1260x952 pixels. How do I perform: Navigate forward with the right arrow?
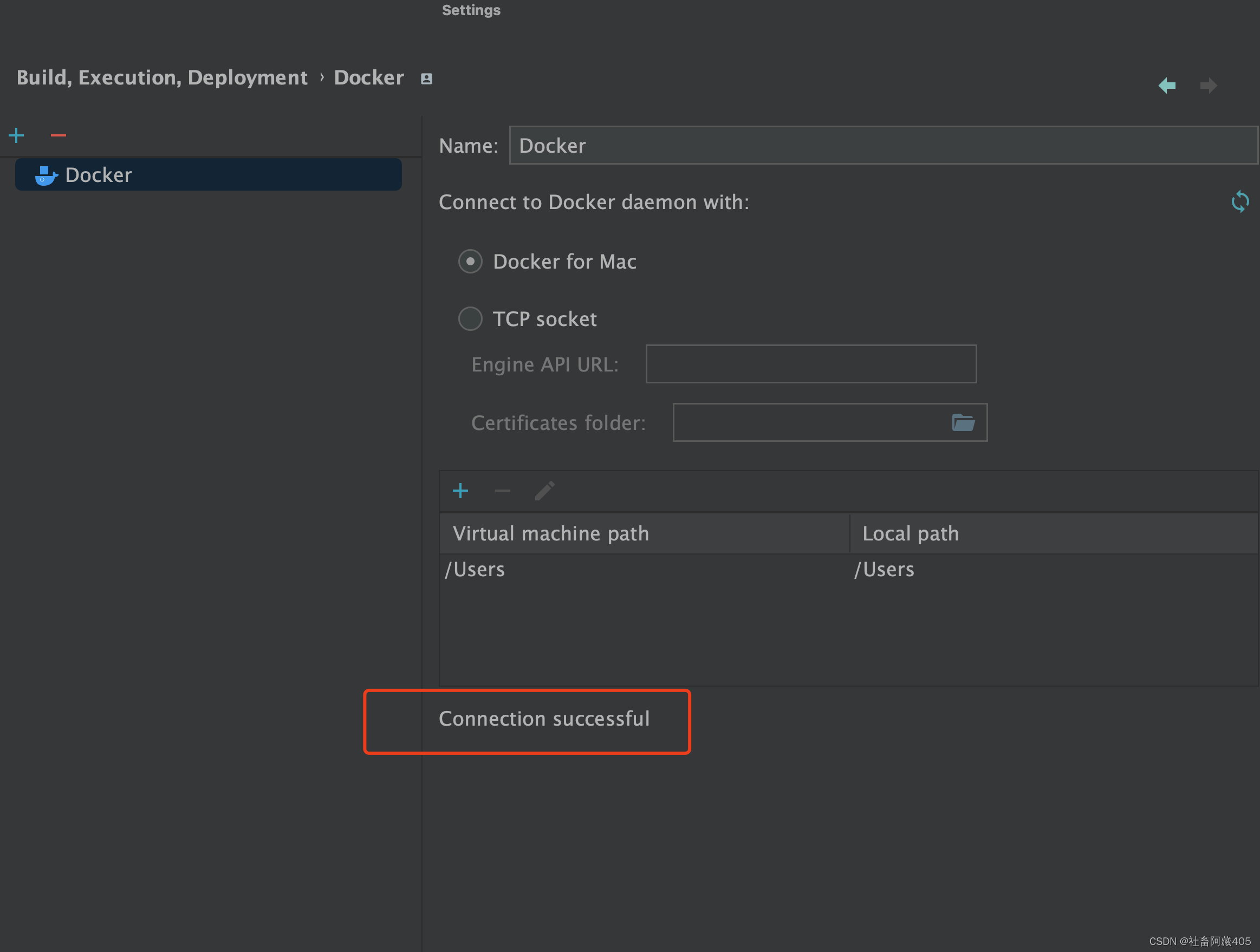pyautogui.click(x=1209, y=85)
